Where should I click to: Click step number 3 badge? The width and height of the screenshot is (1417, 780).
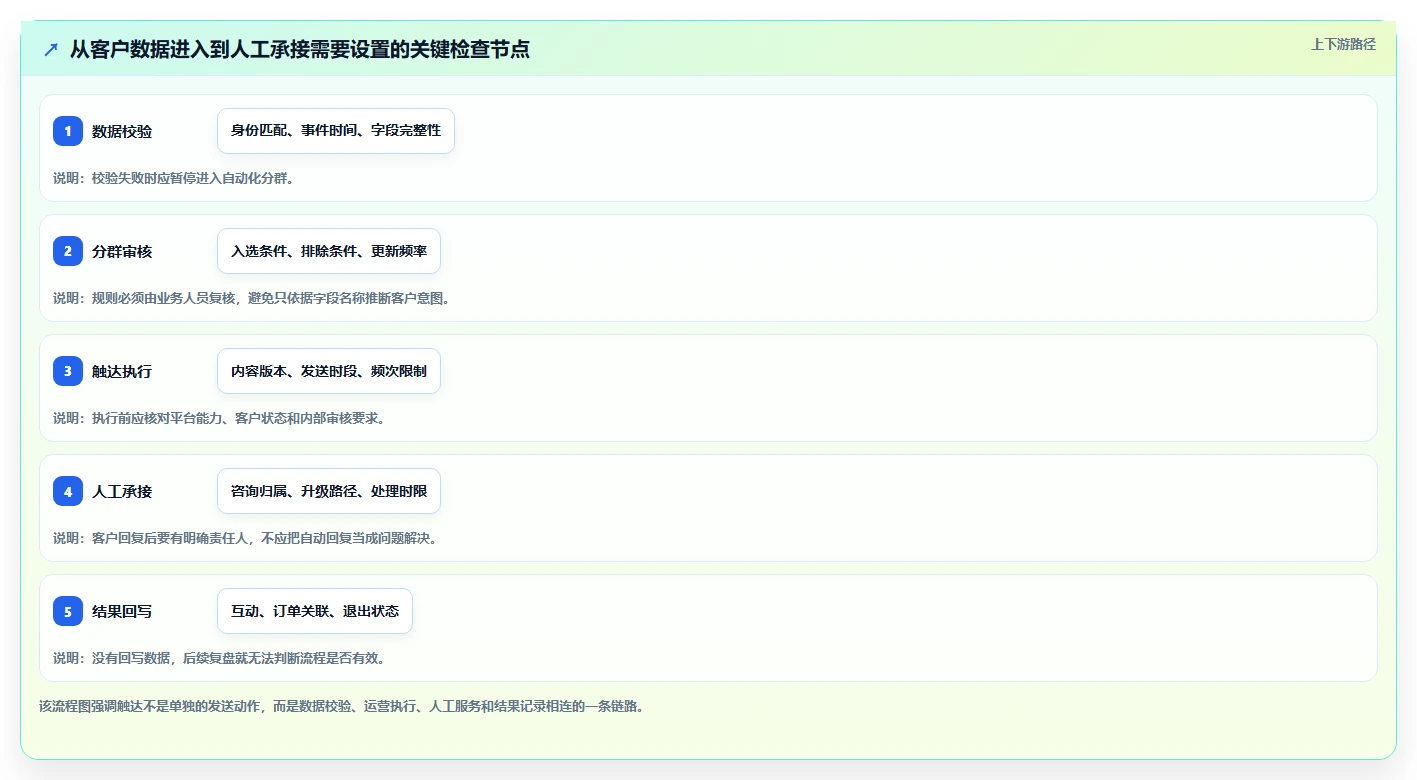coord(68,371)
